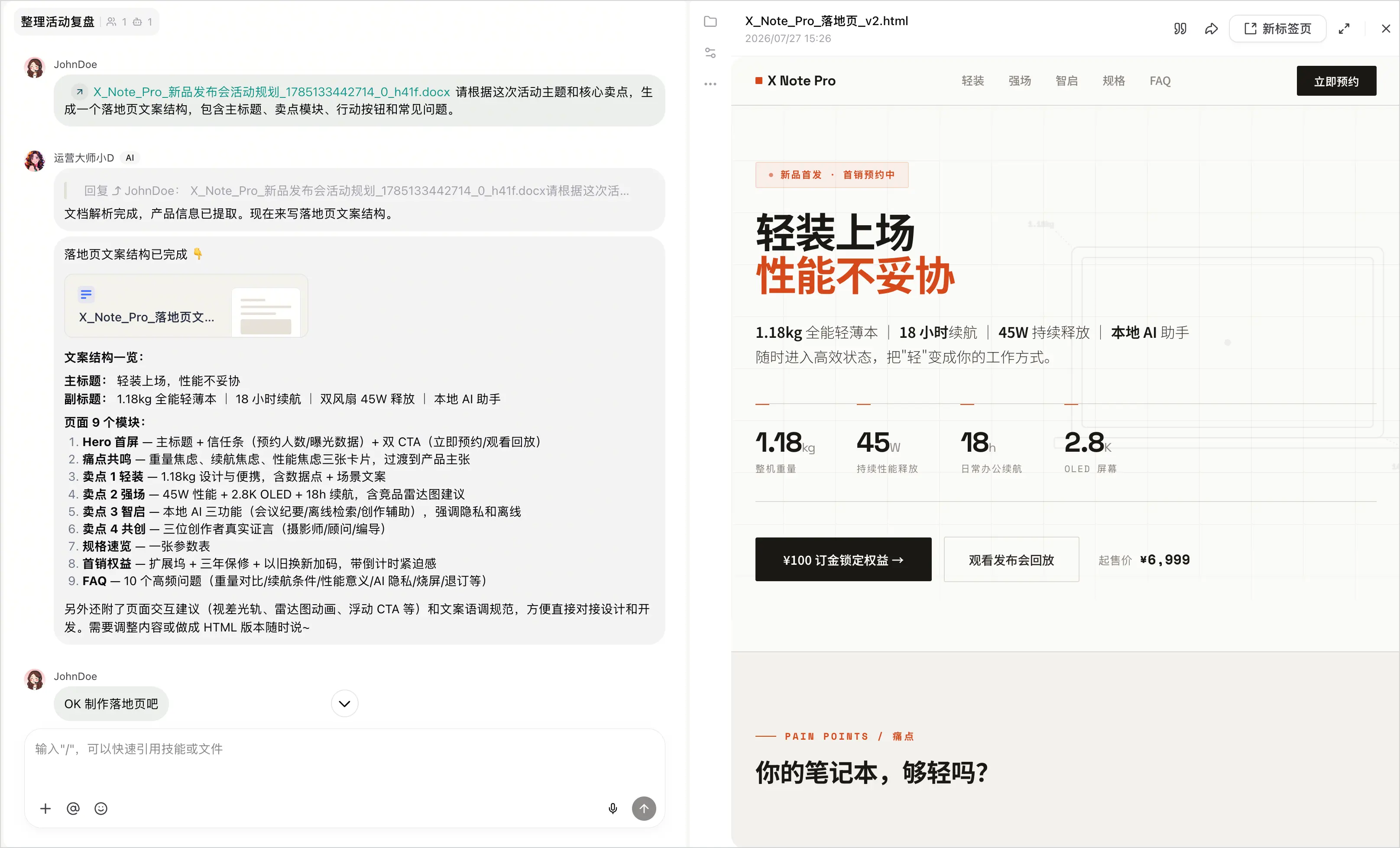Click the microphone voice input icon
Screen dimensions: 1400x848
[x=613, y=808]
